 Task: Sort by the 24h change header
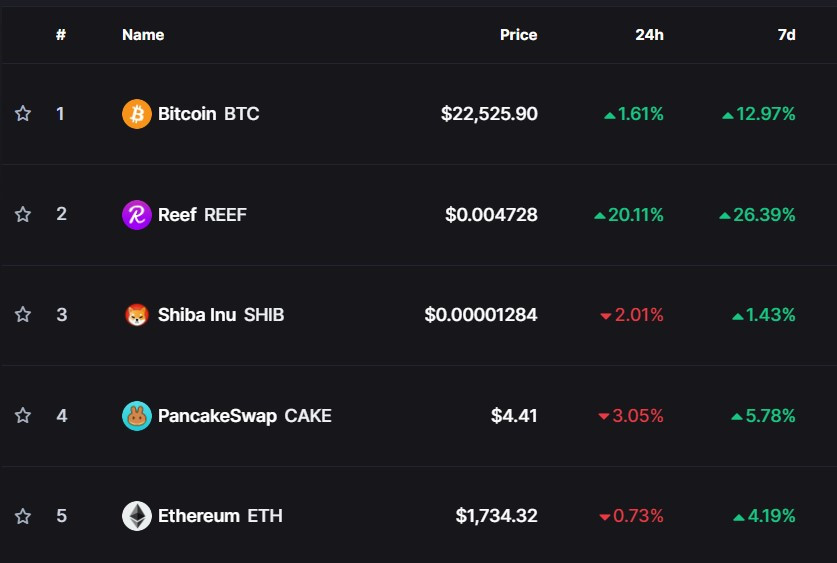[x=649, y=35]
